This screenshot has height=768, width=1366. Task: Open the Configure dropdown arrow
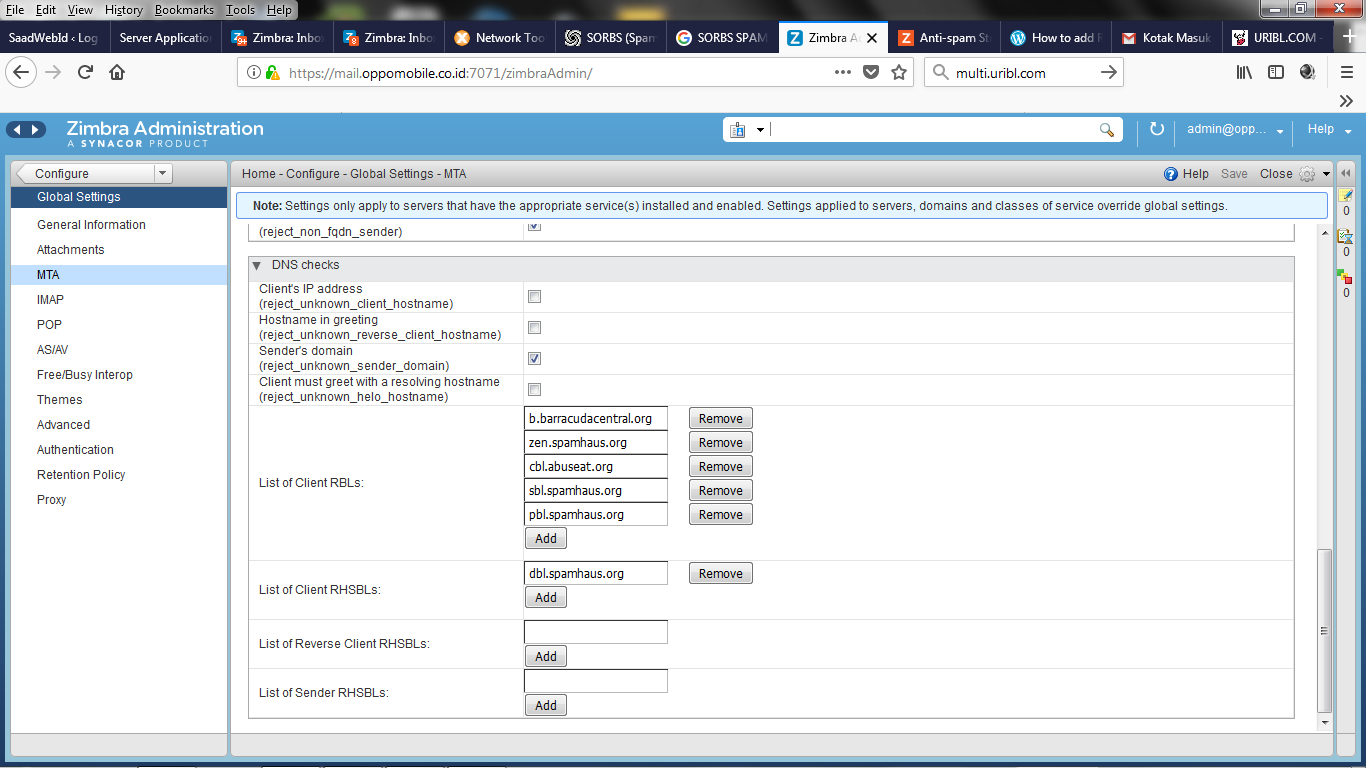[x=163, y=173]
